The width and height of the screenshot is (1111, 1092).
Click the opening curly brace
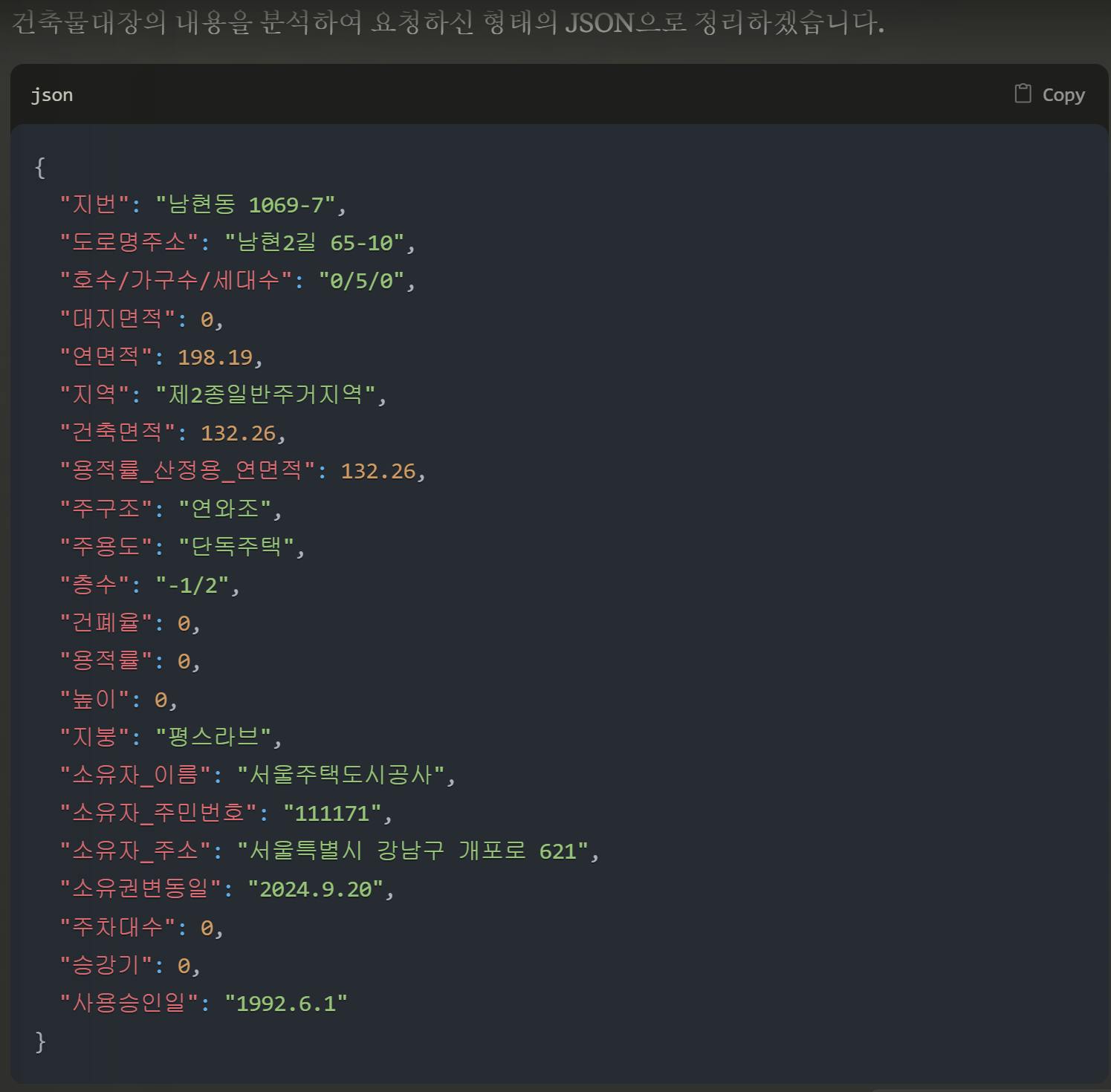pyautogui.click(x=40, y=167)
